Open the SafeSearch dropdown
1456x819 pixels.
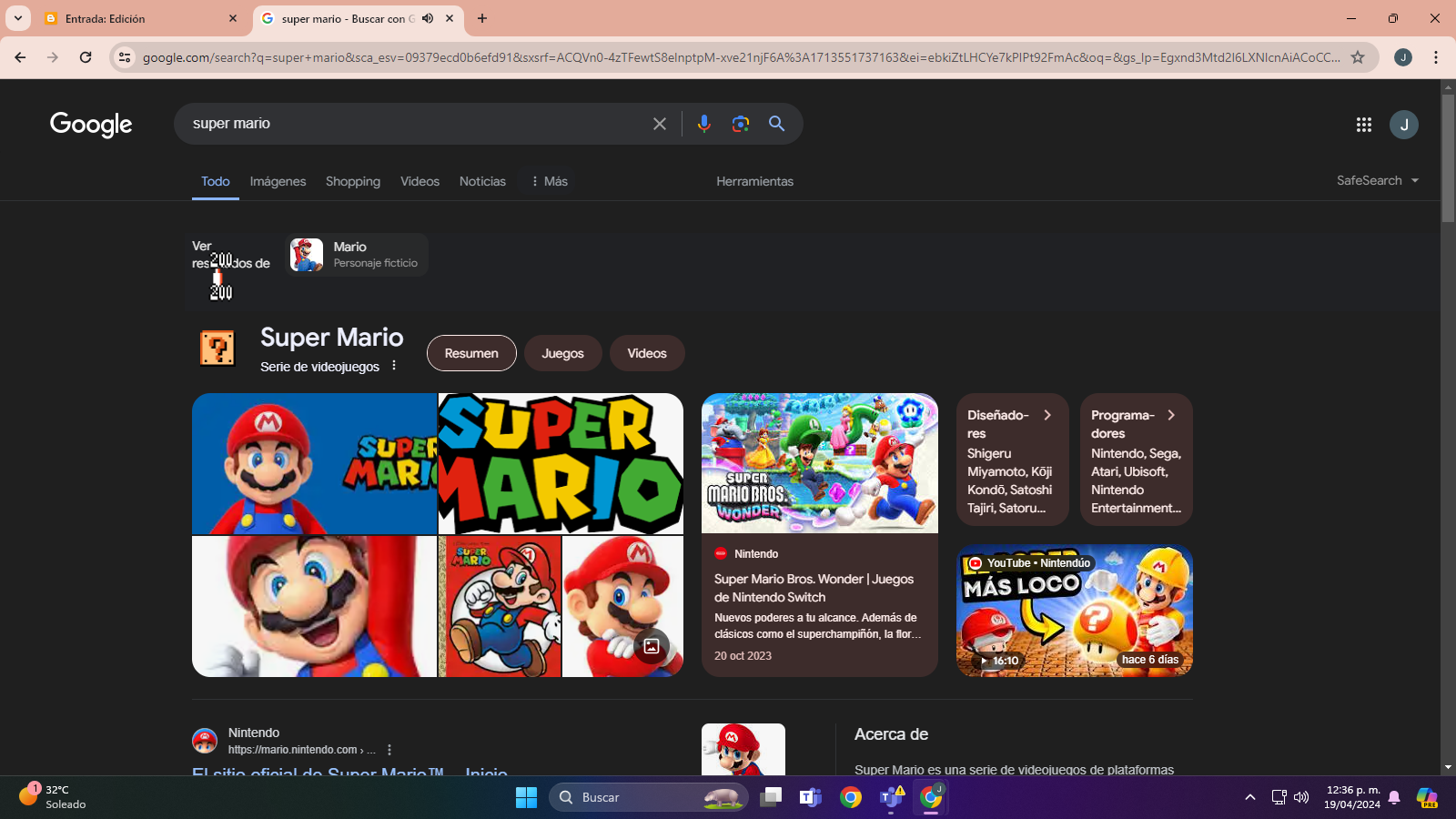pyautogui.click(x=1378, y=180)
